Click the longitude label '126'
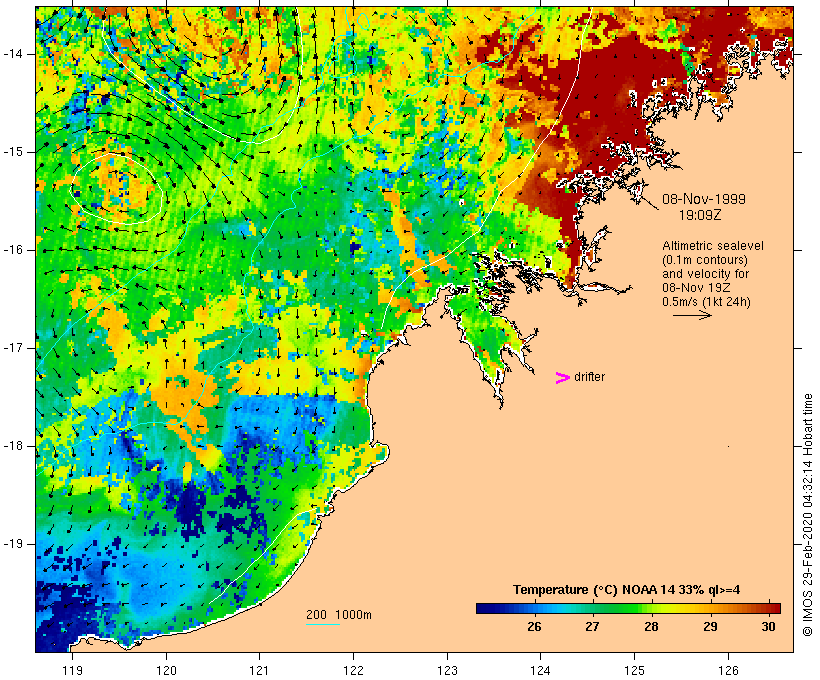Viewport: 820px width, 680px height. tap(728, 670)
